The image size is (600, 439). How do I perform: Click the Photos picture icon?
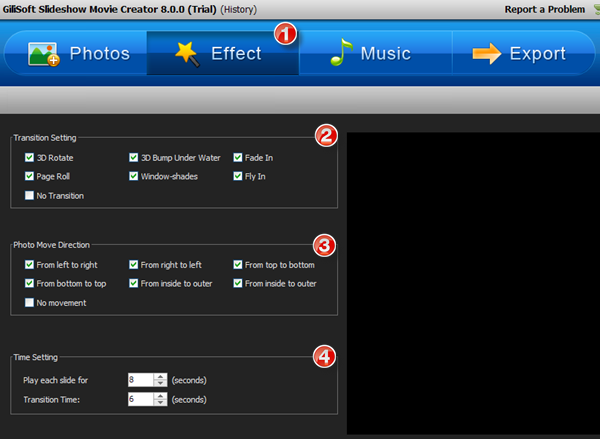tap(40, 54)
